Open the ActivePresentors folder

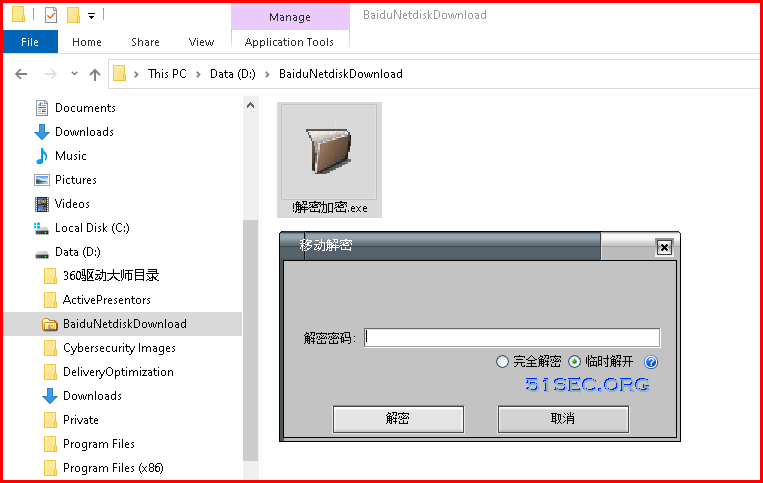[107, 300]
